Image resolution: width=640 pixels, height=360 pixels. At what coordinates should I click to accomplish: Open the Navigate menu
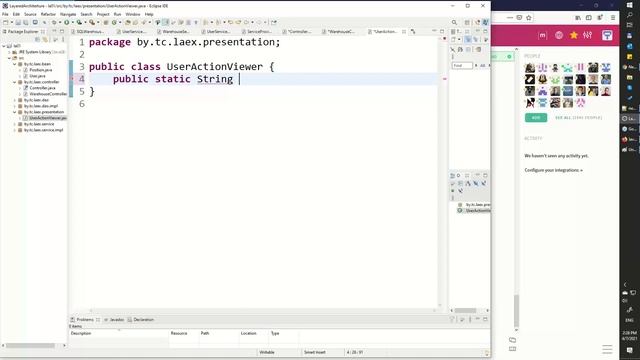[x=68, y=14]
